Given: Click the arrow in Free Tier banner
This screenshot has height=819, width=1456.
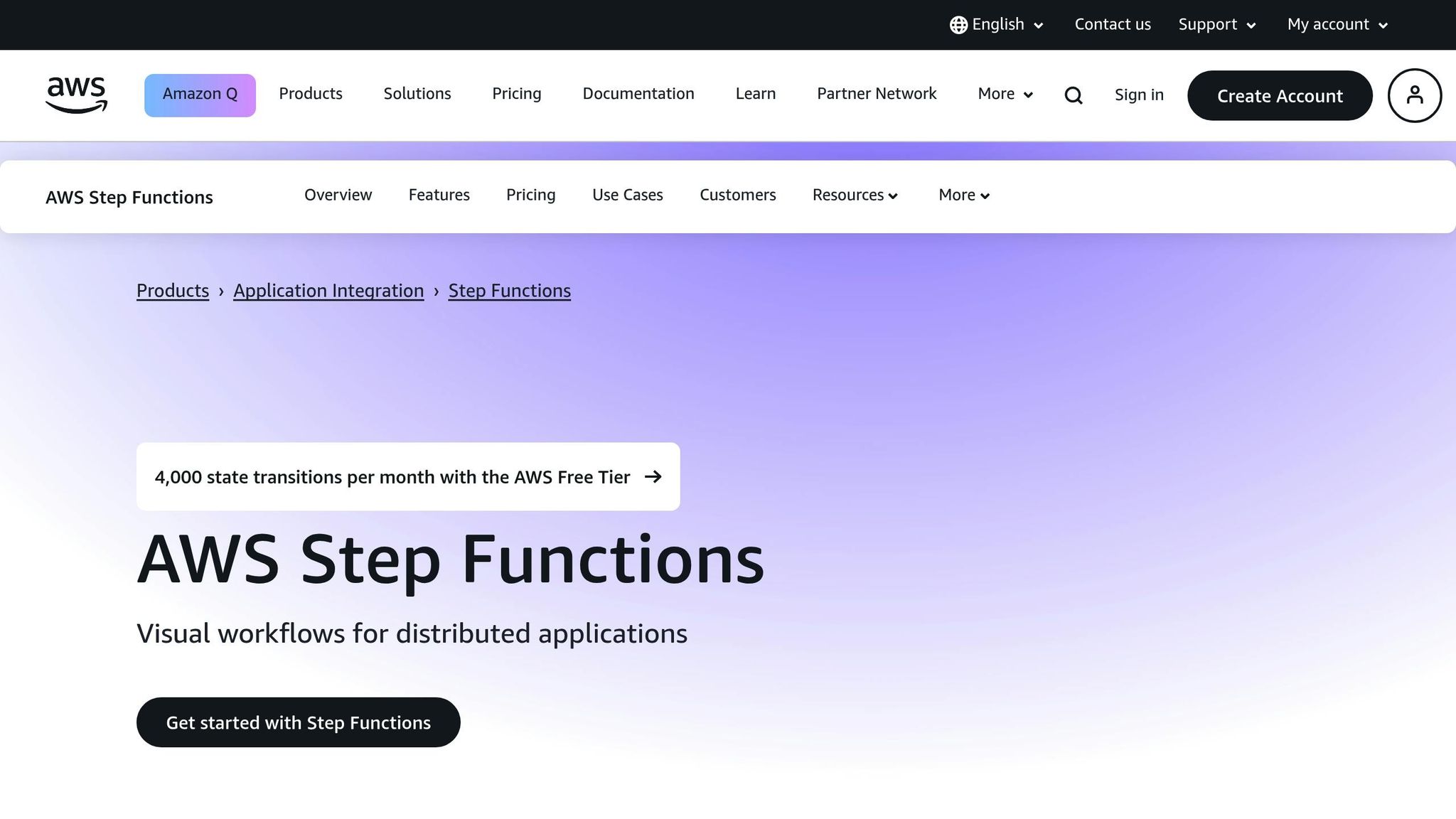Looking at the screenshot, I should click(x=653, y=477).
